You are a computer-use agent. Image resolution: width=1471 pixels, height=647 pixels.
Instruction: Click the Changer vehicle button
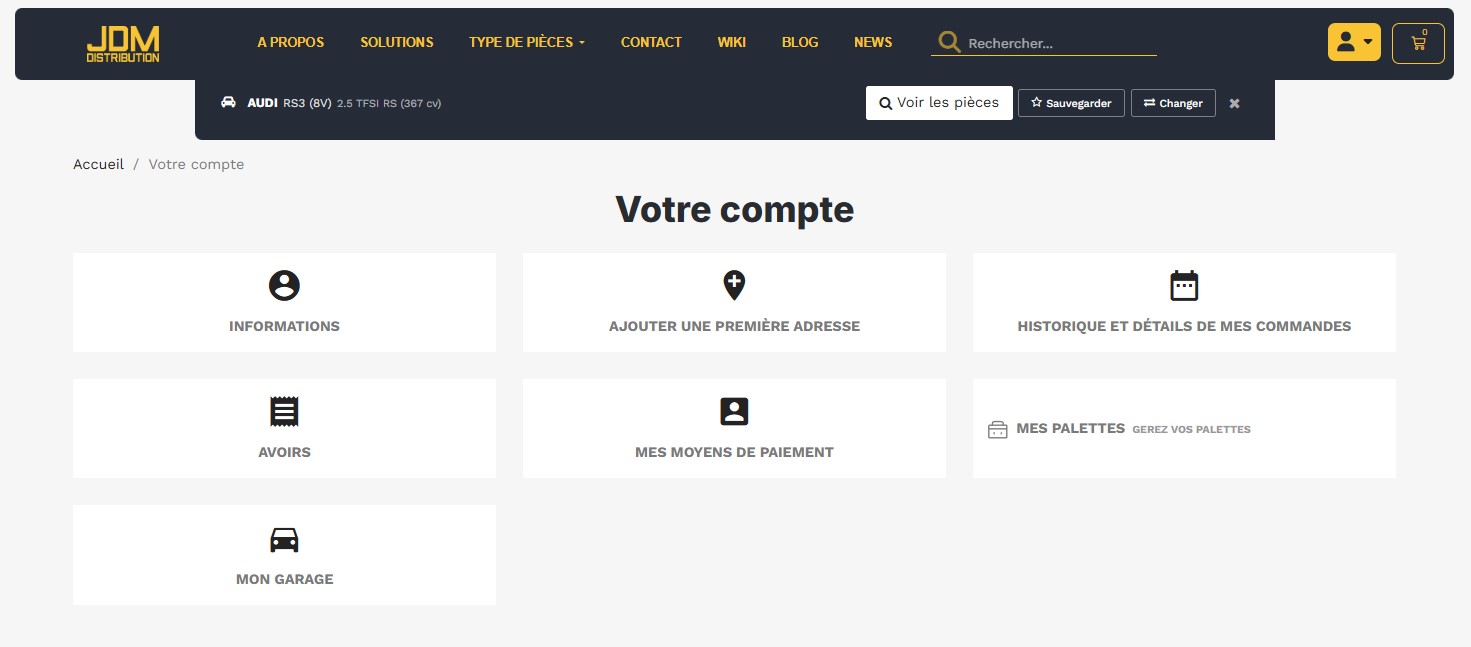(1173, 103)
